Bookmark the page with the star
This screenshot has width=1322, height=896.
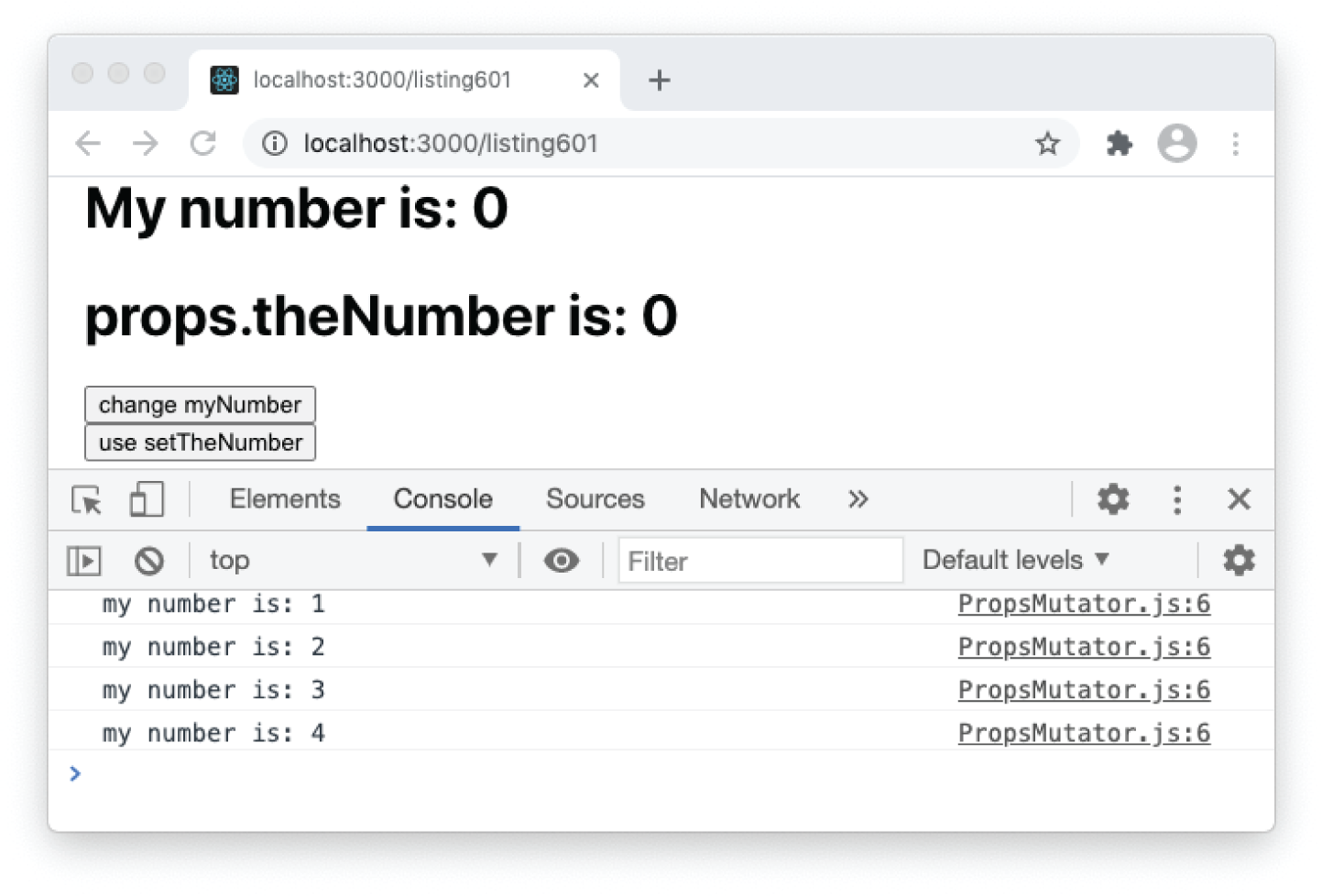coord(1047,143)
